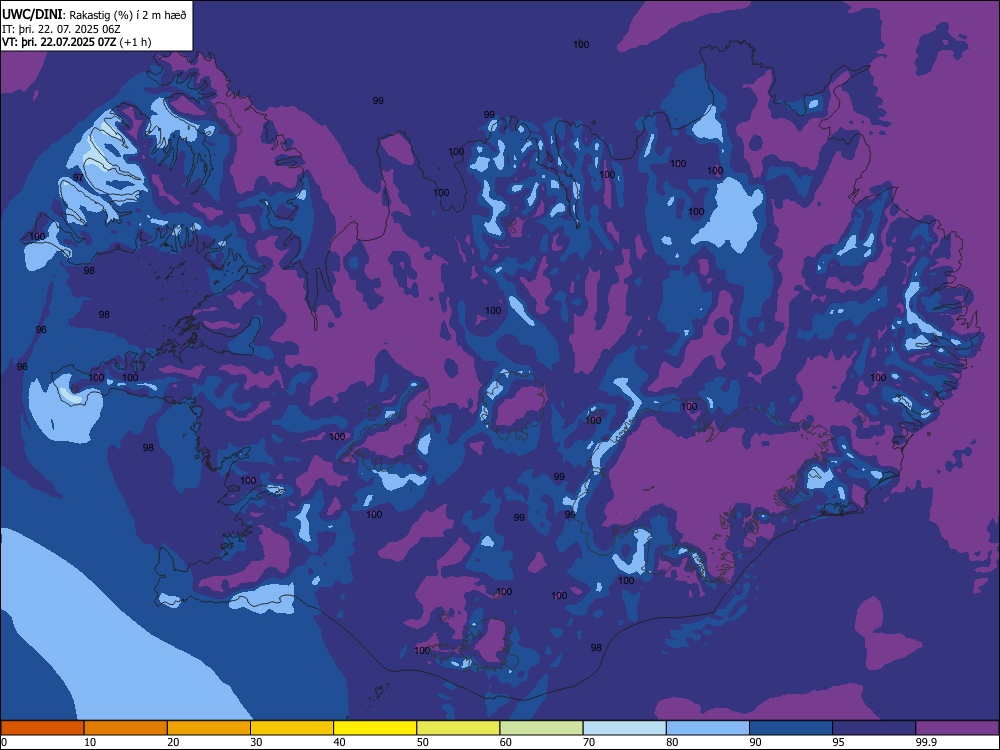The height and width of the screenshot is (750, 1000).
Task: Select the pale blue 70–80 legend swatch
Action: click(625, 728)
